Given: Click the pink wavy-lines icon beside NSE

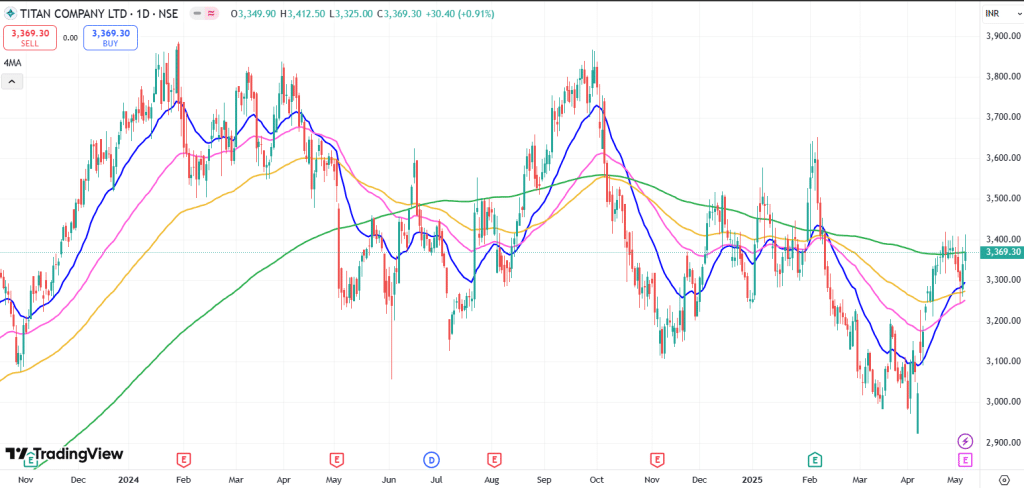Looking at the screenshot, I should 212,14.
